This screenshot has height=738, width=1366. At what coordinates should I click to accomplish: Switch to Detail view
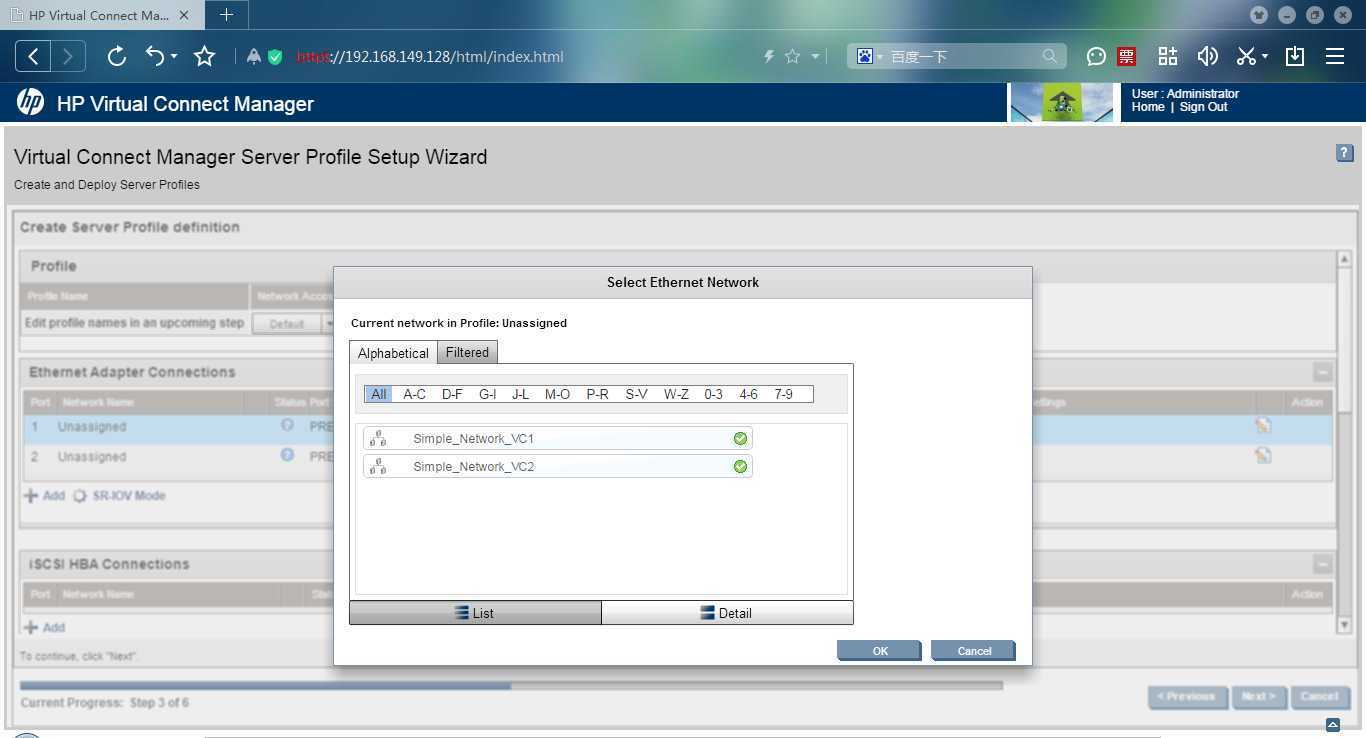pos(727,613)
